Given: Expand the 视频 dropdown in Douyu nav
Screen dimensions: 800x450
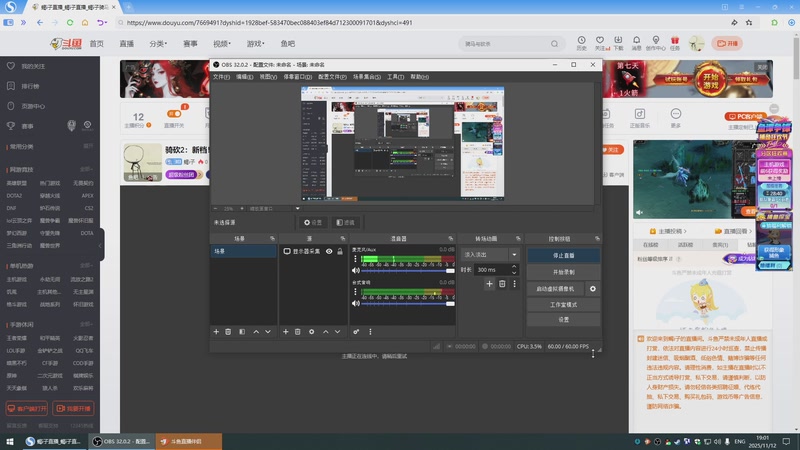Looking at the screenshot, I should [222, 44].
